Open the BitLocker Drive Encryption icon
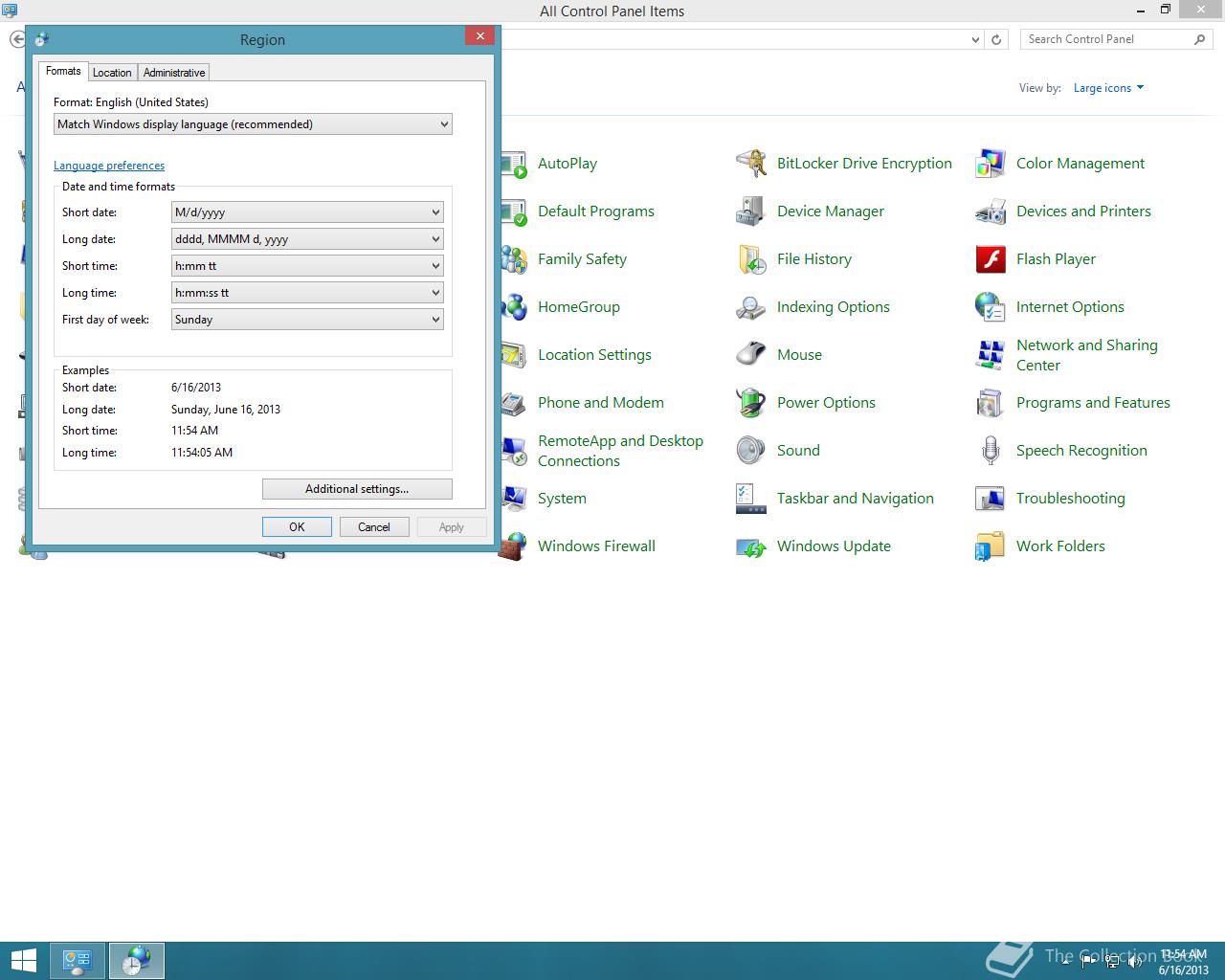Screen dimensions: 1225x980 point(751,164)
